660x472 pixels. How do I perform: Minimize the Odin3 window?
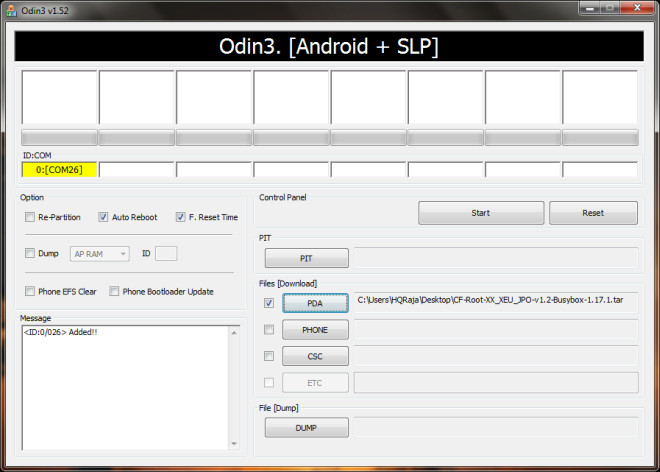590,8
